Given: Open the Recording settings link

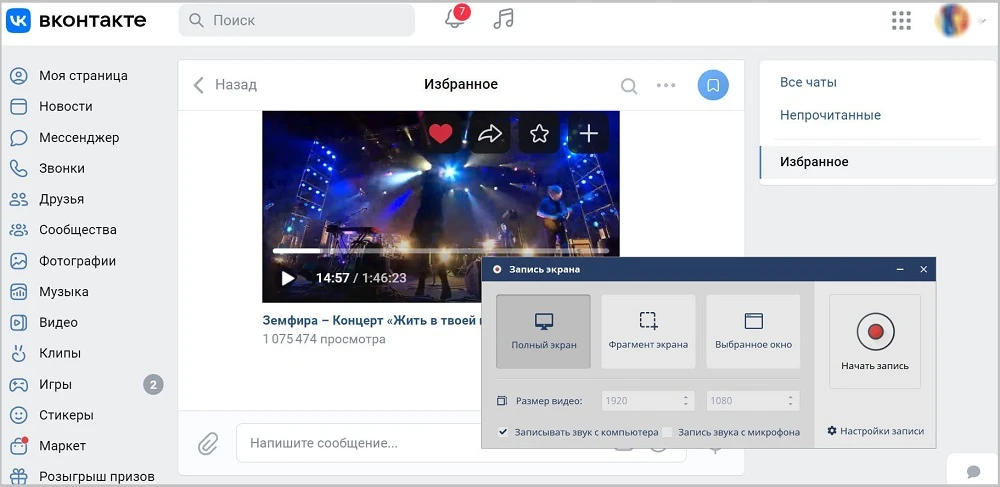Looking at the screenshot, I should click(x=875, y=431).
